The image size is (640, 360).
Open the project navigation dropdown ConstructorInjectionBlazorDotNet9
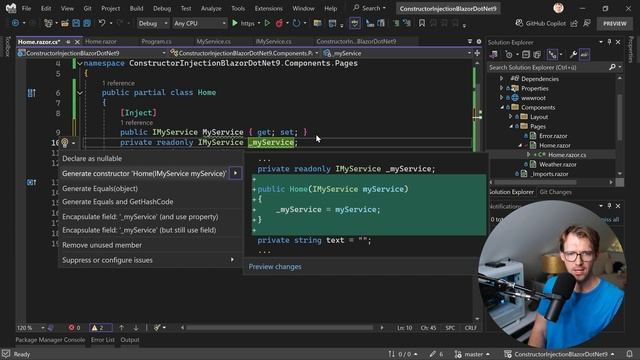[x=92, y=53]
